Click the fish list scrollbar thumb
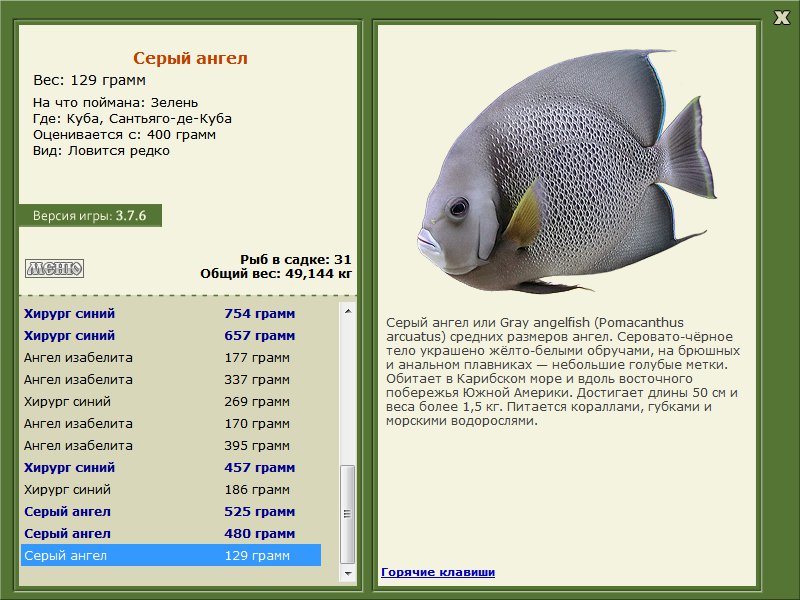This screenshot has height=600, width=800. 348,514
